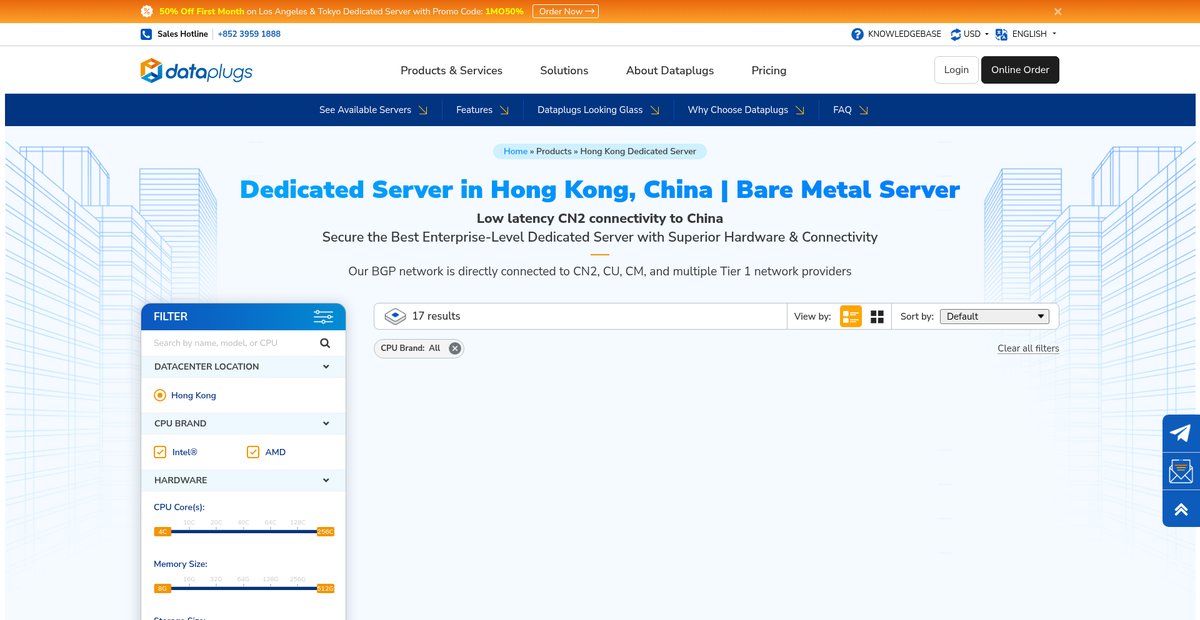Click Clear all filters link
The image size is (1200, 620).
coord(1028,349)
